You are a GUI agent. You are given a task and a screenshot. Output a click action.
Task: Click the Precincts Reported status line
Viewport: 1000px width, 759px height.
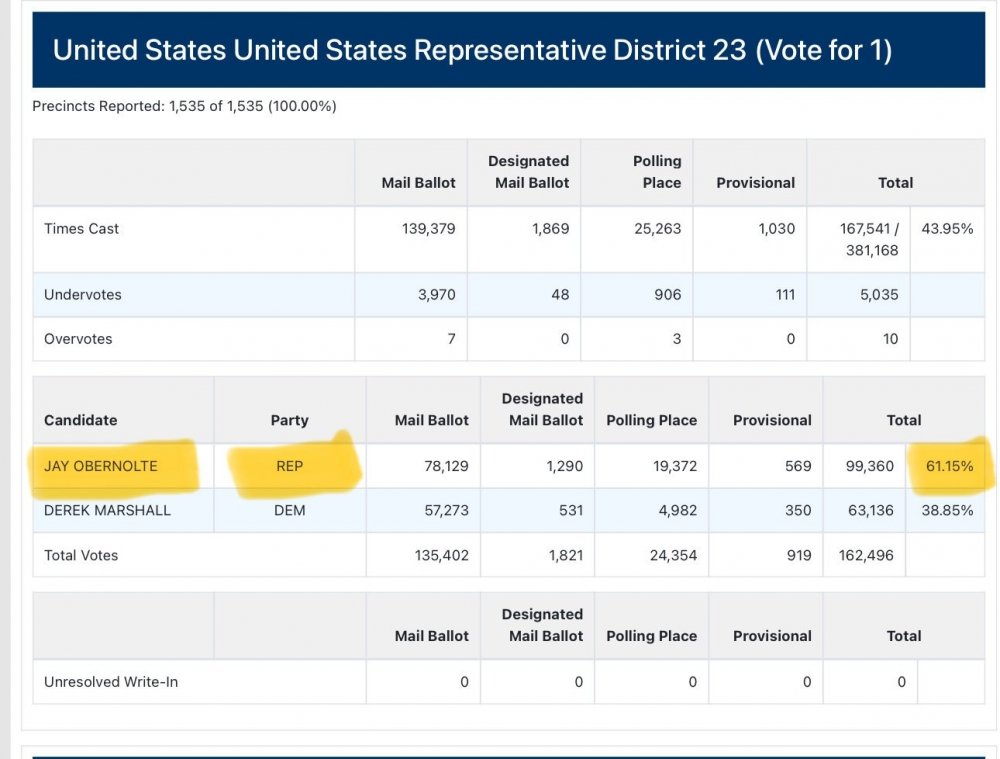(184, 106)
